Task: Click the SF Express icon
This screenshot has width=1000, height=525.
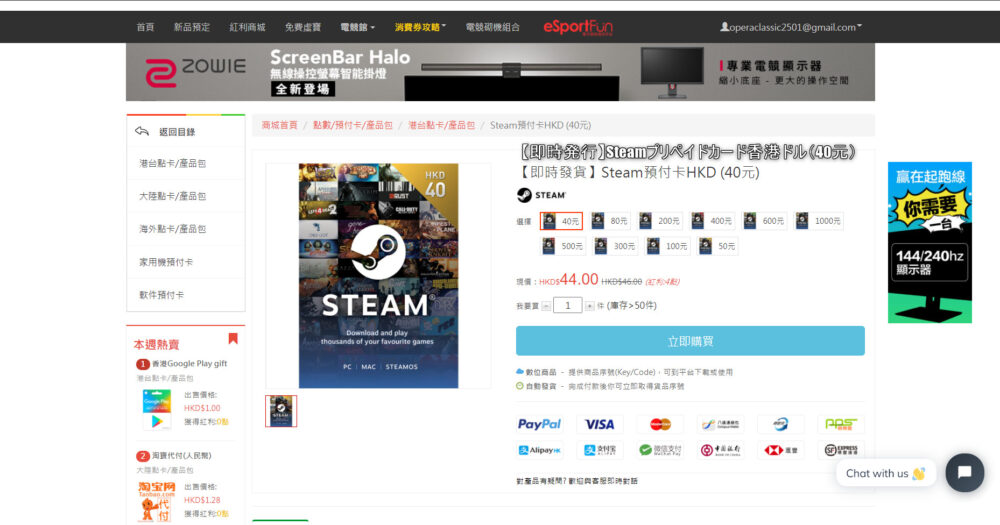Action: point(841,450)
